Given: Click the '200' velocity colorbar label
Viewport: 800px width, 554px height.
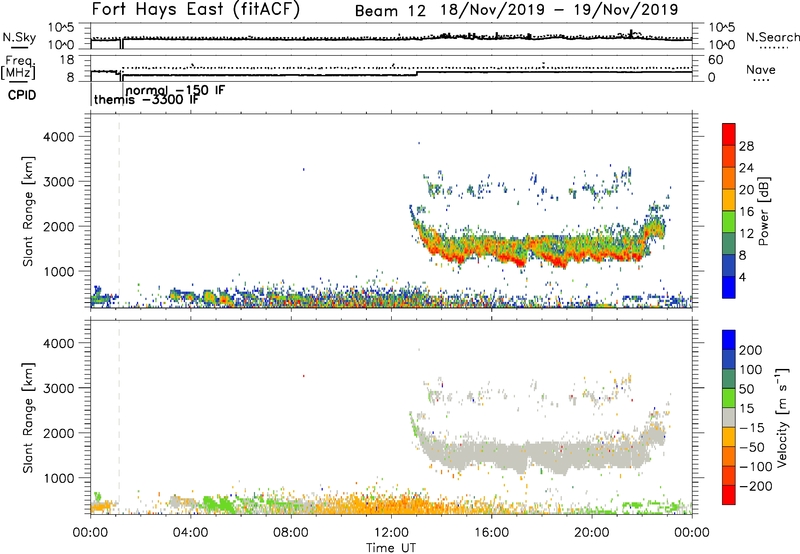Looking at the screenshot, I should (750, 350).
